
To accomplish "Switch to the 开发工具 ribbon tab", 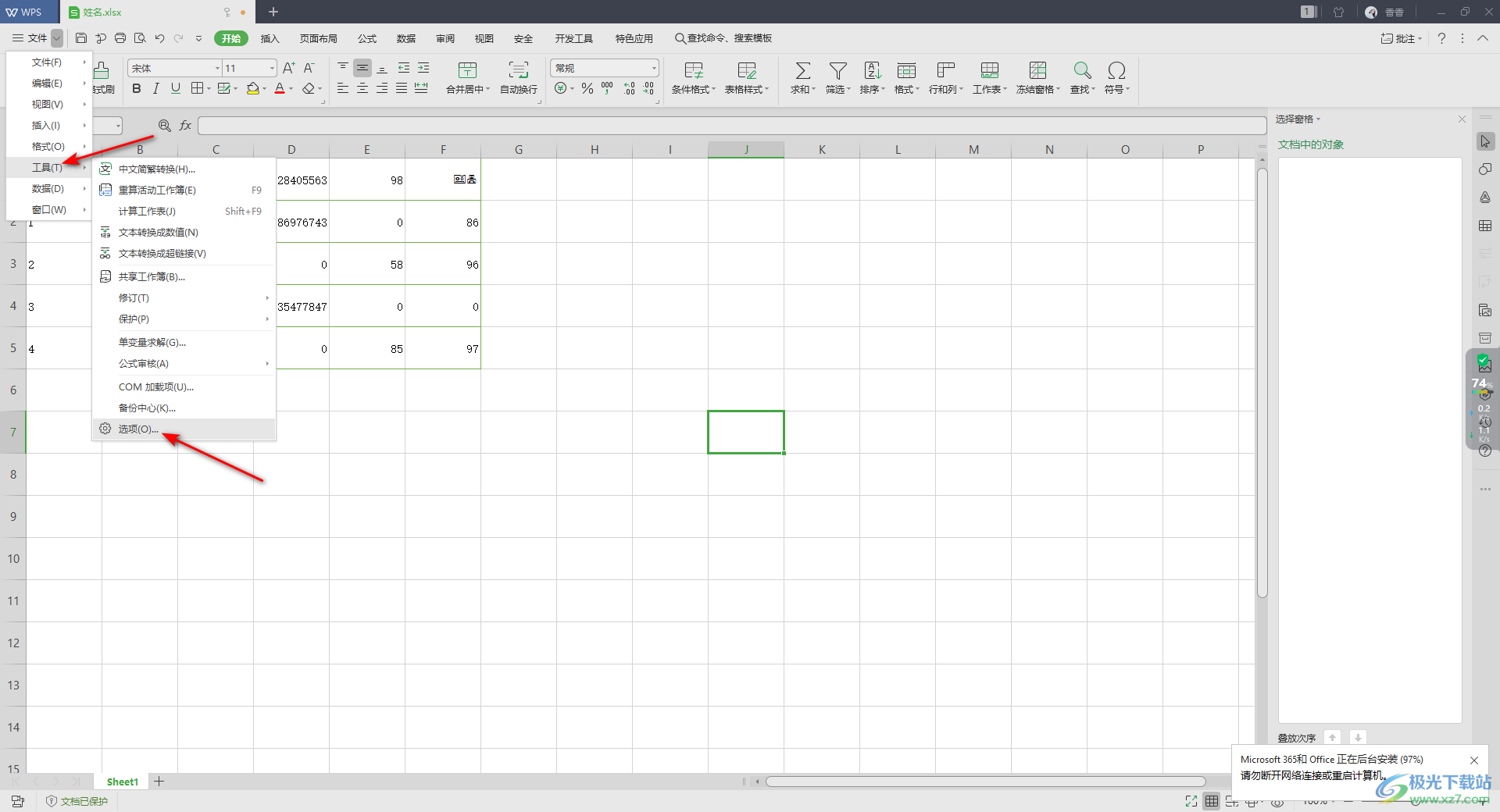I will [x=574, y=38].
